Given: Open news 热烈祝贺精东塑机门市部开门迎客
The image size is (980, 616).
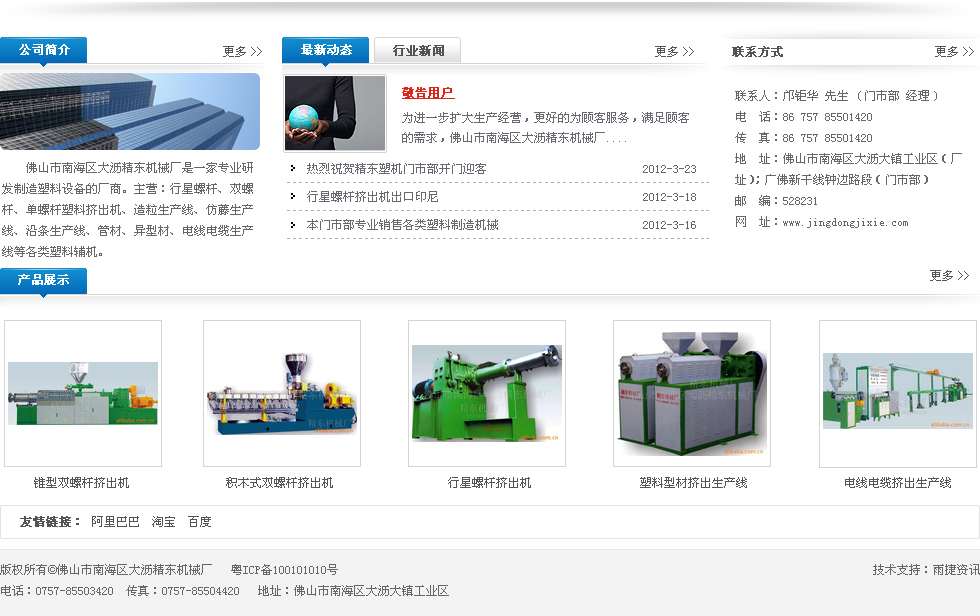Looking at the screenshot, I should (396, 169).
